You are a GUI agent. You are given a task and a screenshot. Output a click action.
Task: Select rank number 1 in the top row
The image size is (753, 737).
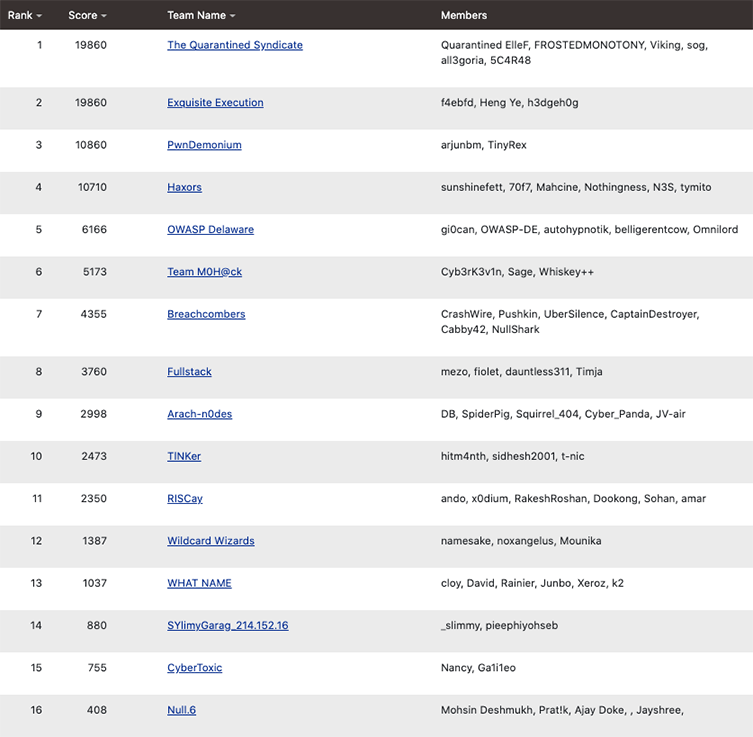(x=39, y=45)
